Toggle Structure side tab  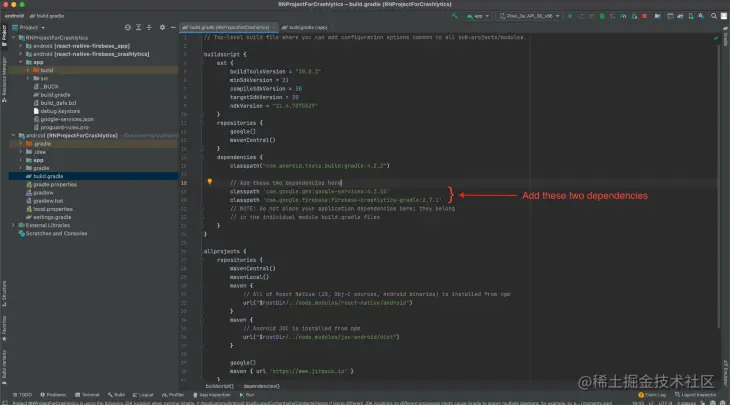(x=4, y=293)
